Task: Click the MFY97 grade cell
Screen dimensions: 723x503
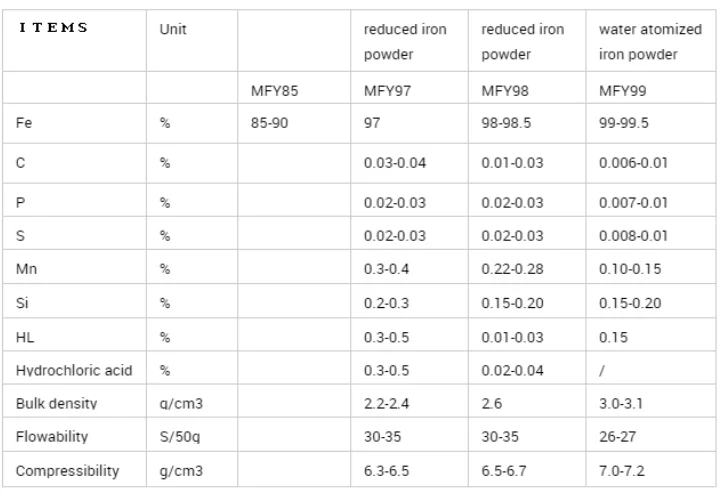Action: [x=386, y=91]
